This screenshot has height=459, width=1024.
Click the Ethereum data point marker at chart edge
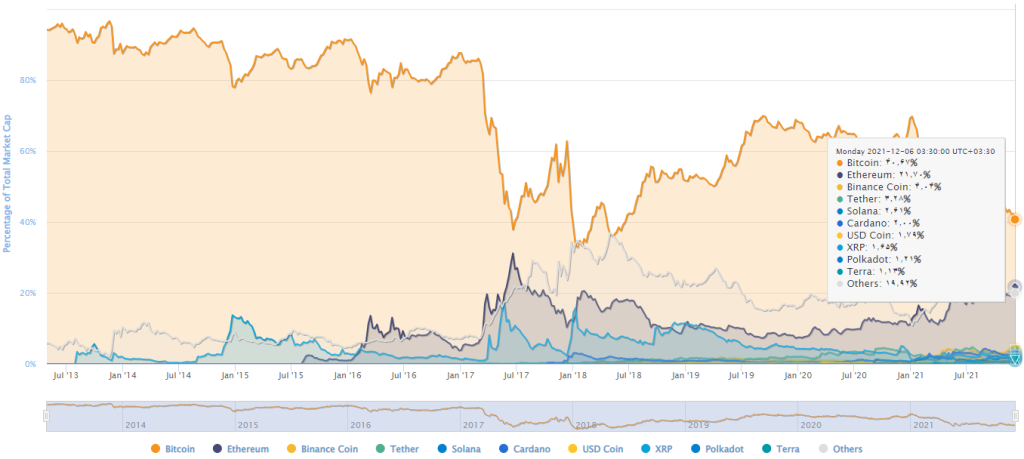coord(1015,287)
